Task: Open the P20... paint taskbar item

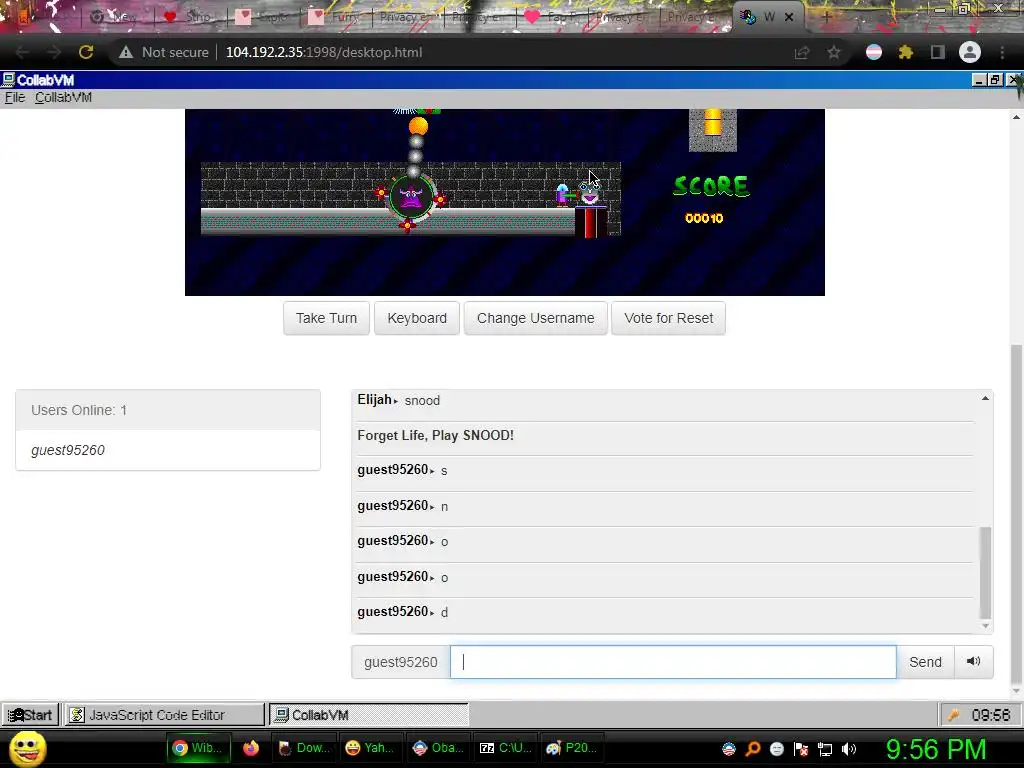Action: point(572,748)
